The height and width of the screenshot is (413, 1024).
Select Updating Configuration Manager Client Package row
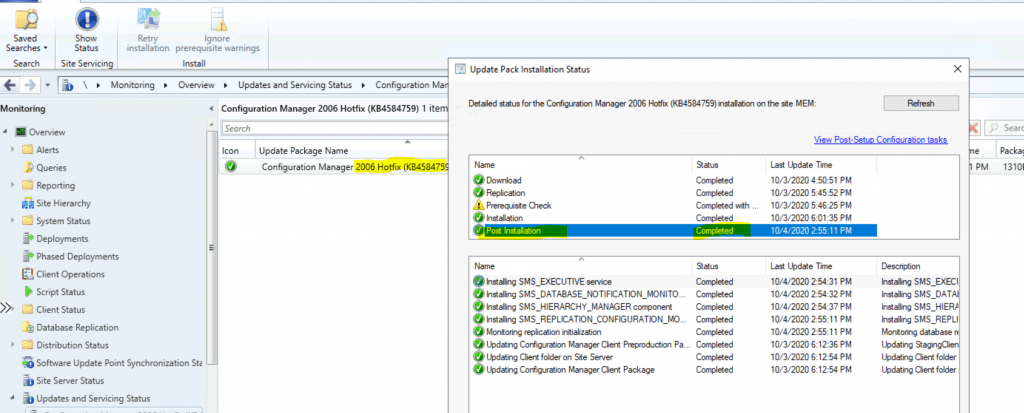tap(714, 370)
